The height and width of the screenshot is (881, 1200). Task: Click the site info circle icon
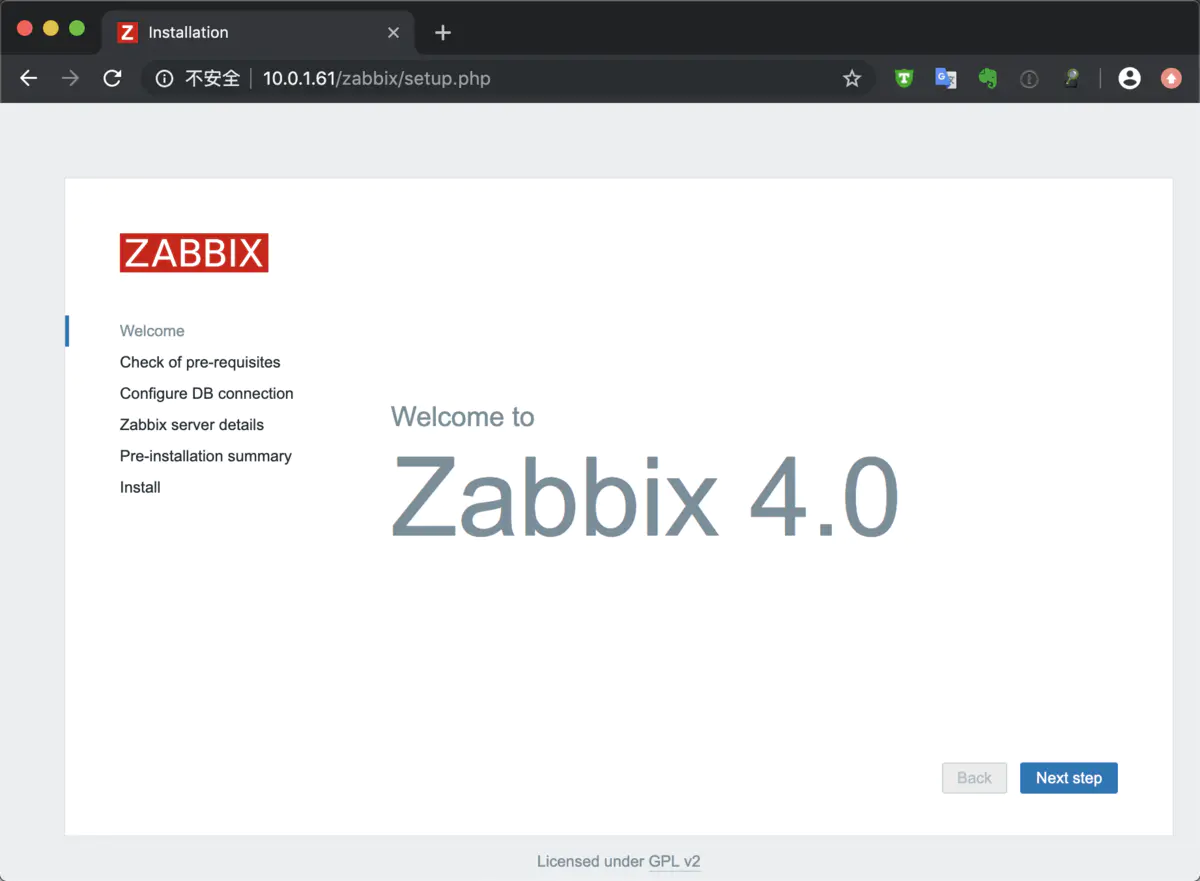[x=165, y=78]
